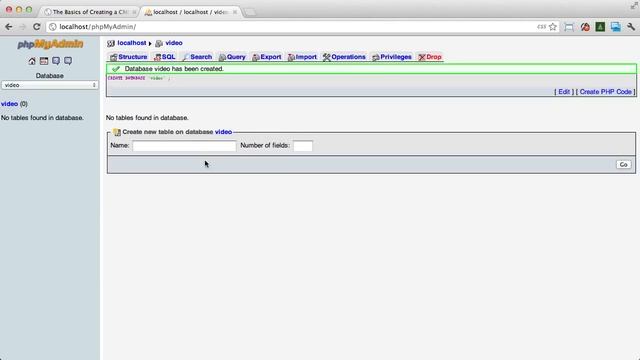Go back with browser back arrow

pos(9,27)
